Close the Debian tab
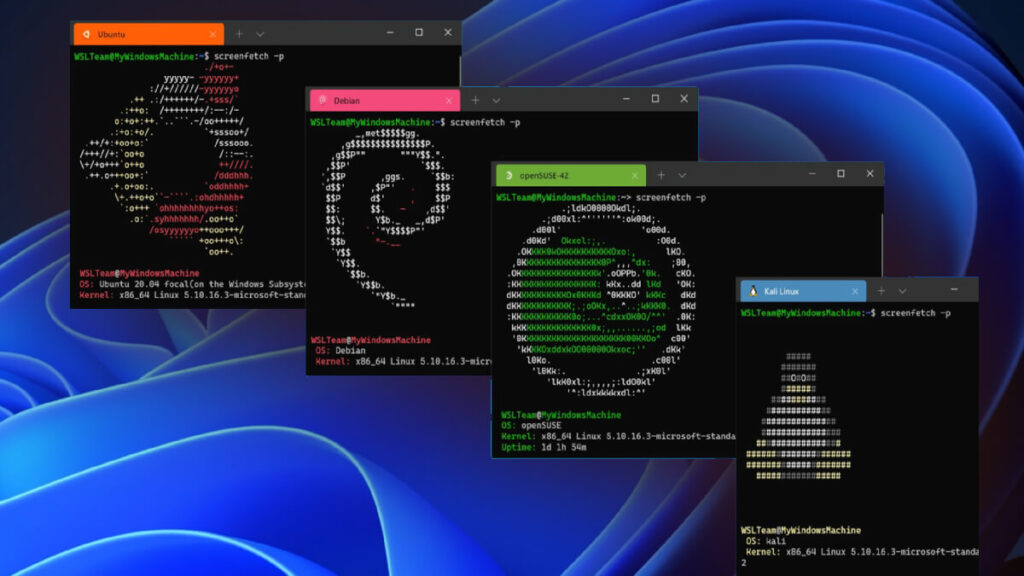This screenshot has width=1024, height=576. (449, 101)
